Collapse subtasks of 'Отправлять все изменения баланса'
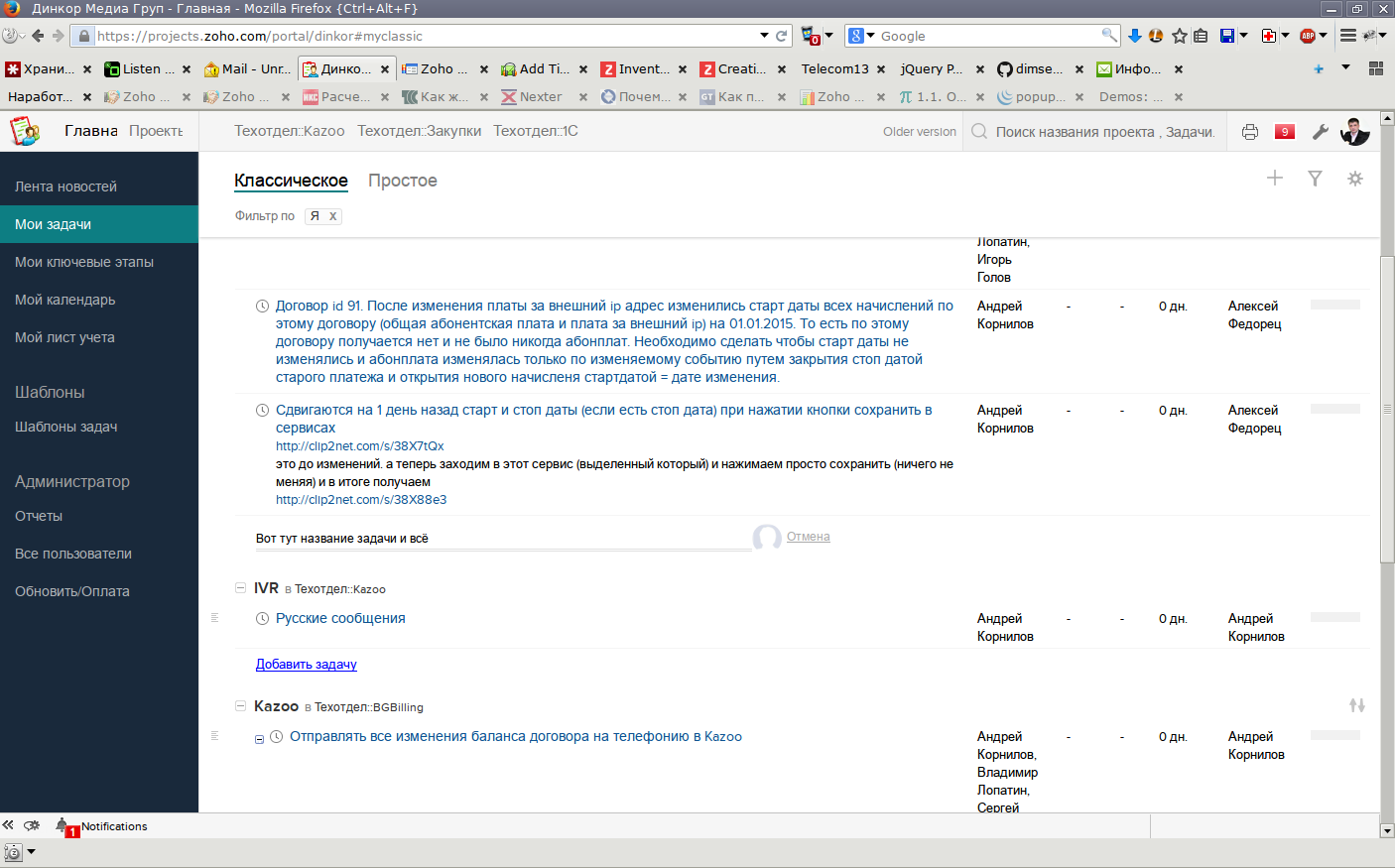 pyautogui.click(x=259, y=739)
